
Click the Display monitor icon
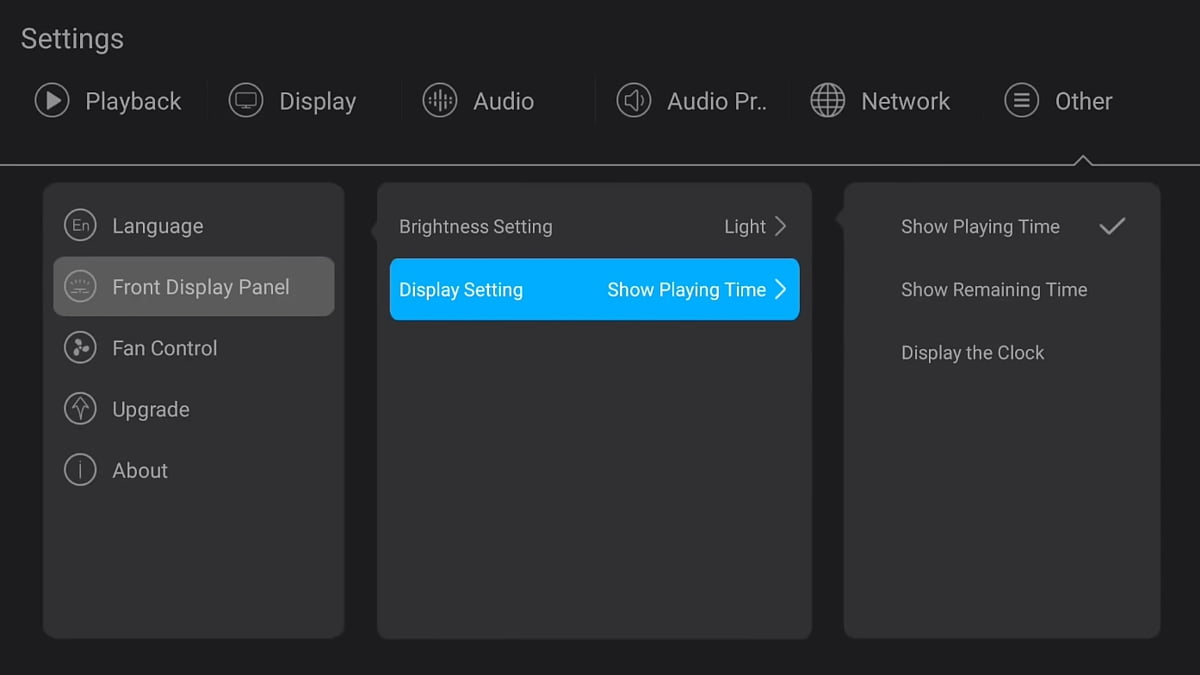(246, 101)
